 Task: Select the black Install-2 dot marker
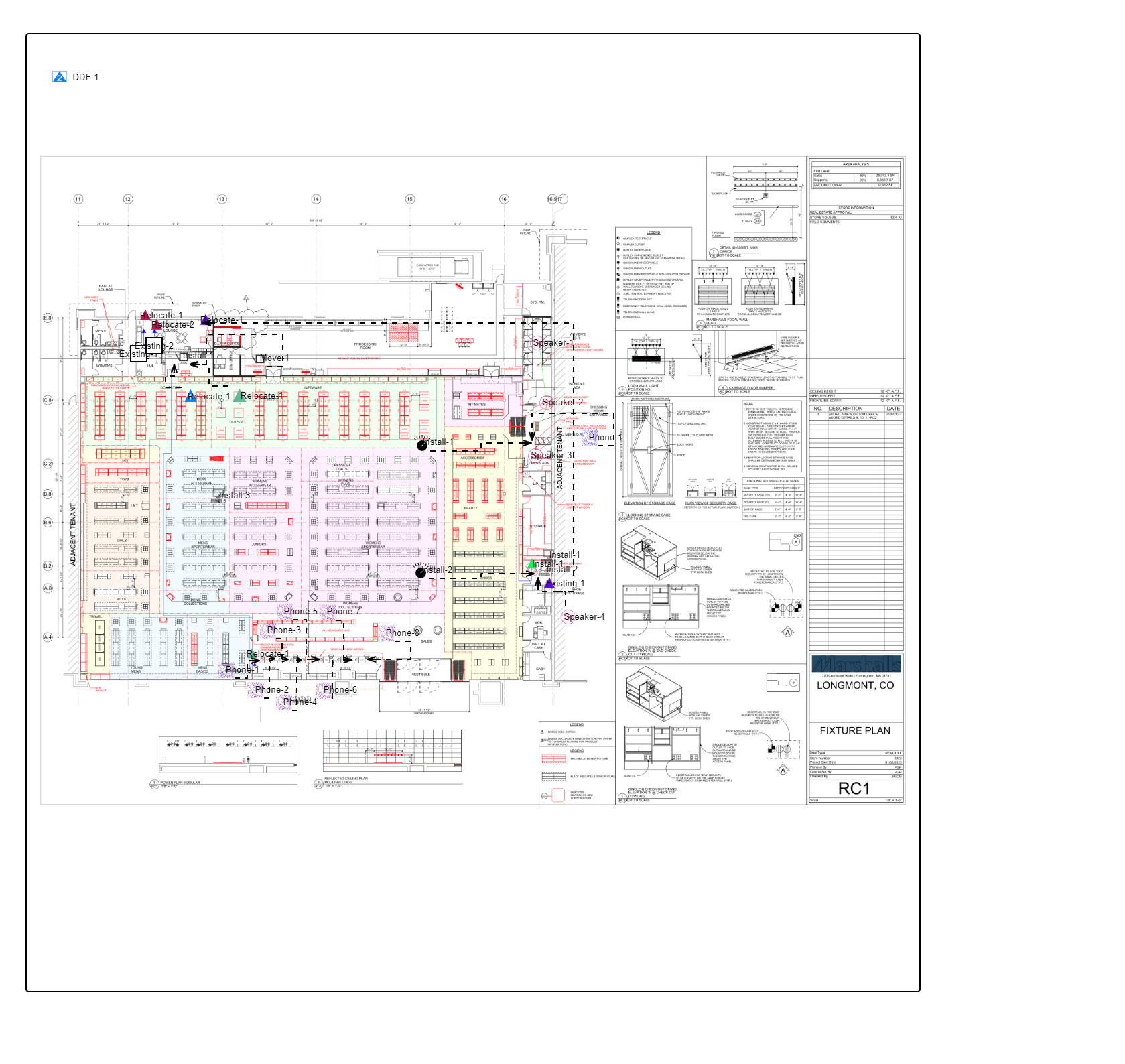point(421,572)
